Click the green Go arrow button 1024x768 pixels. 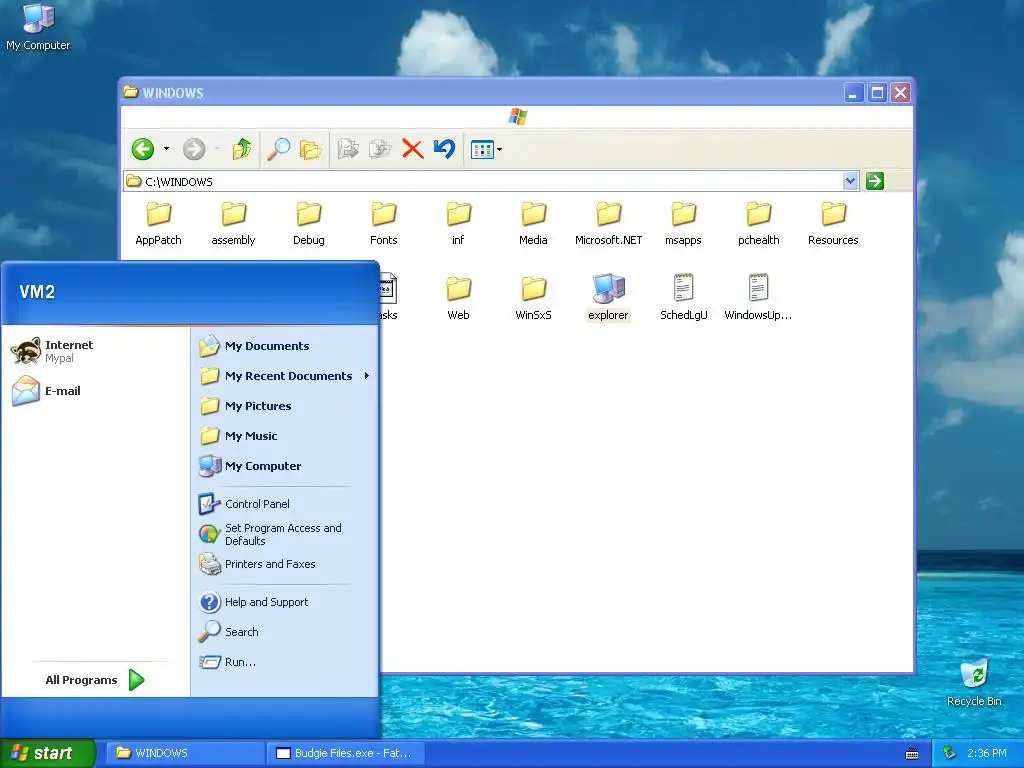[874, 181]
